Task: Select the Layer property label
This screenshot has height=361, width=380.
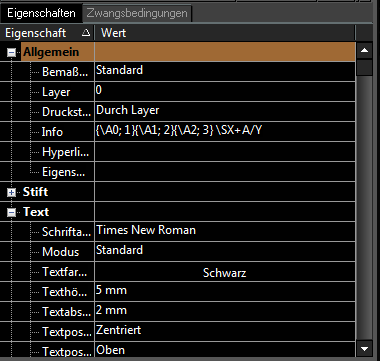Action: pos(56,92)
